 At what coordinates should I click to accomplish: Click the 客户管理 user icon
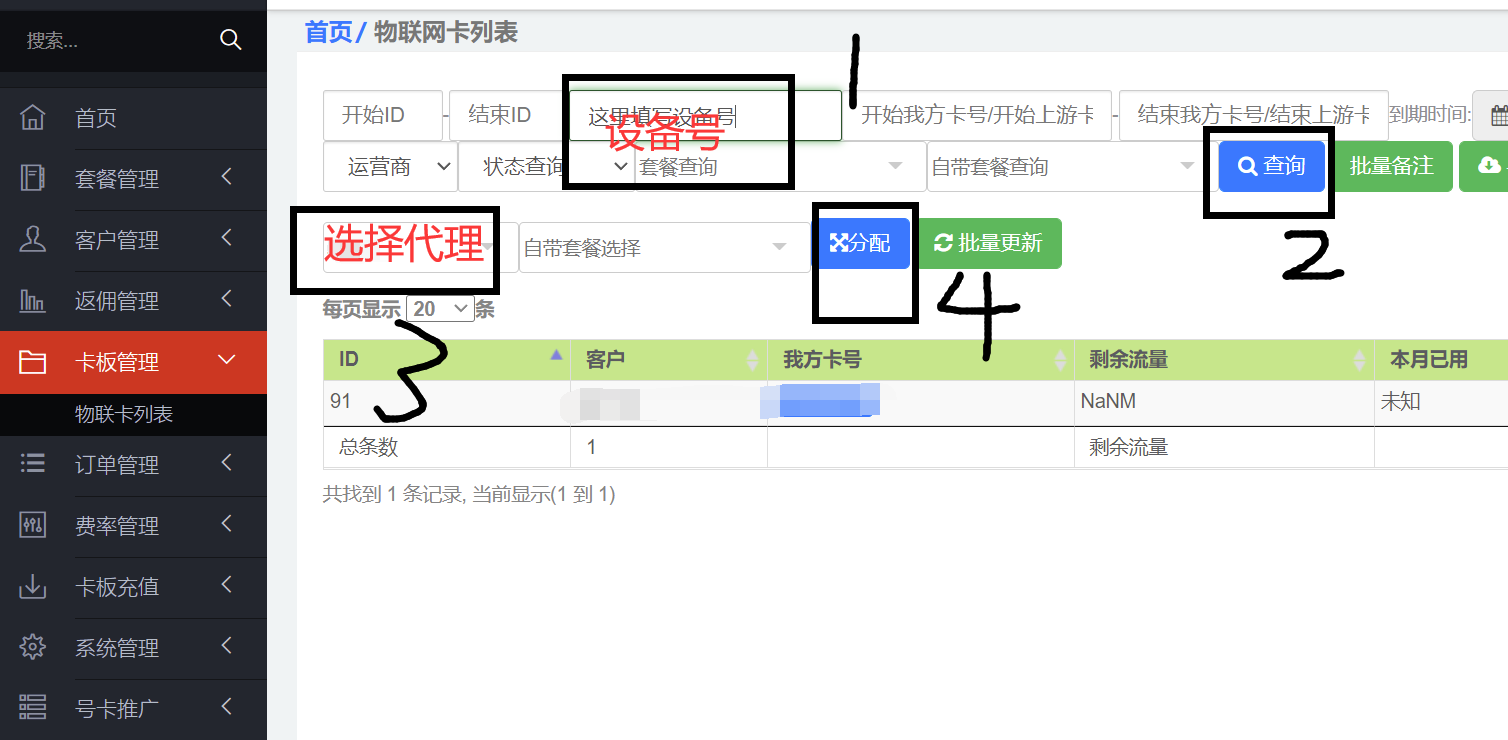[33, 240]
